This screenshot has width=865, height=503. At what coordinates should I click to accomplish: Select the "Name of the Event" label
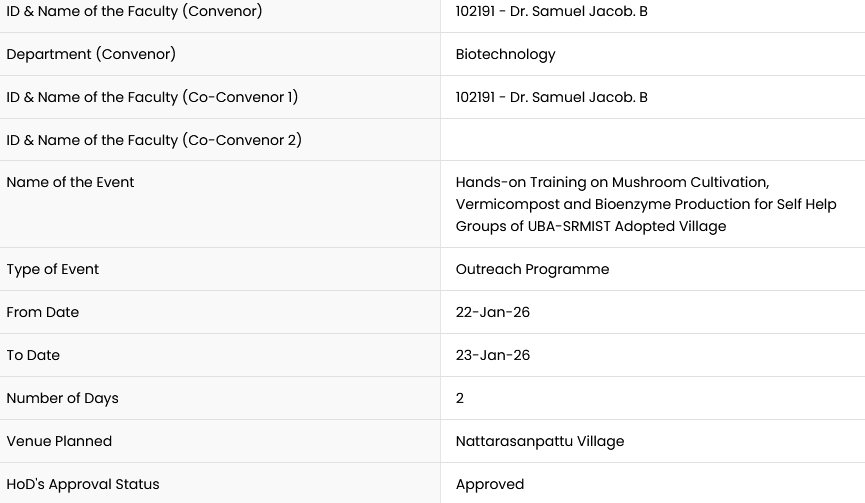click(70, 182)
